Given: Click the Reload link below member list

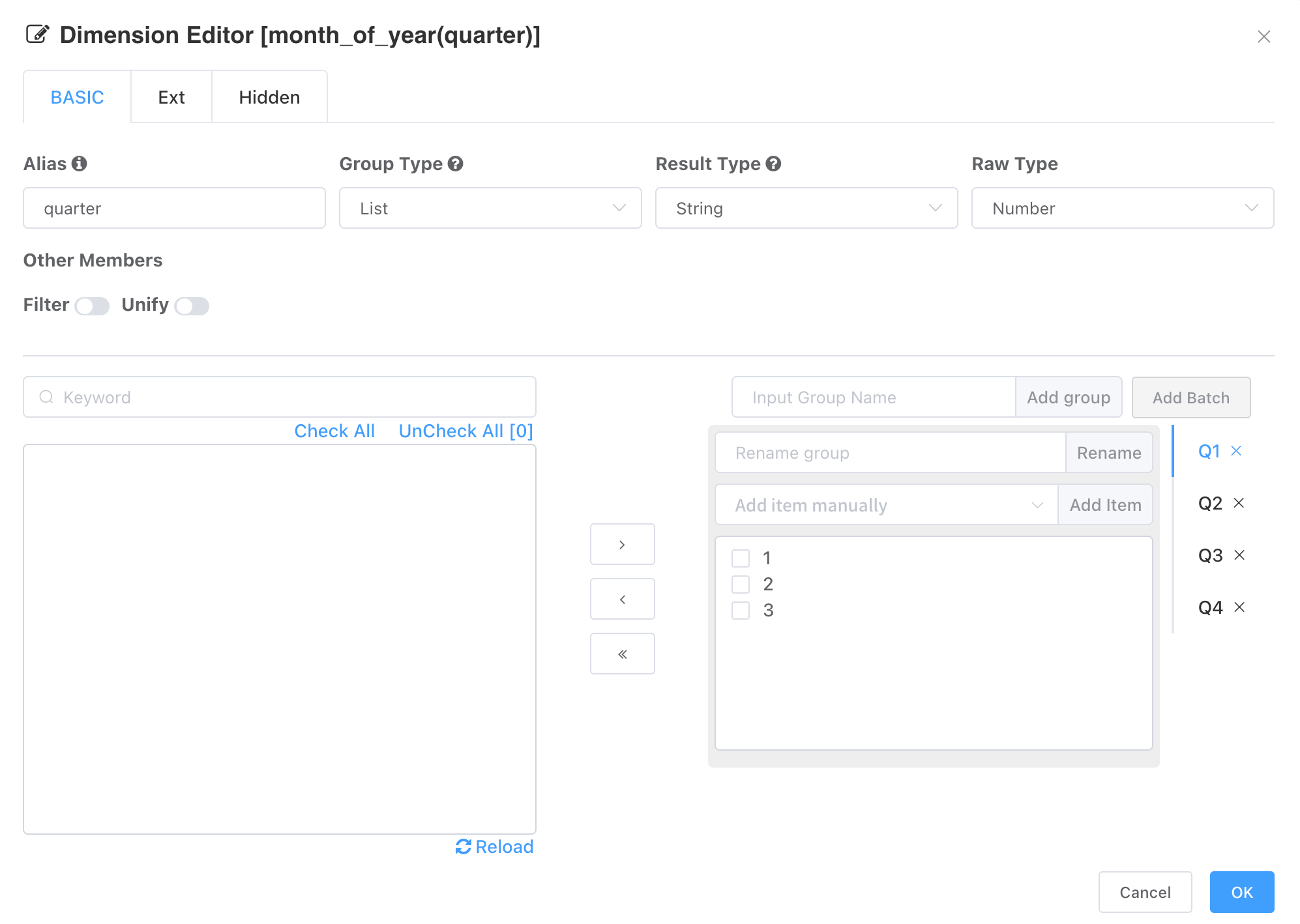Looking at the screenshot, I should tap(494, 846).
